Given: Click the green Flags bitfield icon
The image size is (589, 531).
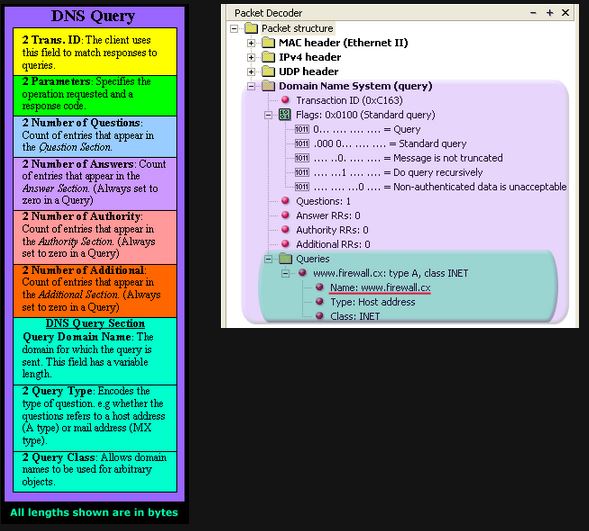Looking at the screenshot, I should [285, 115].
